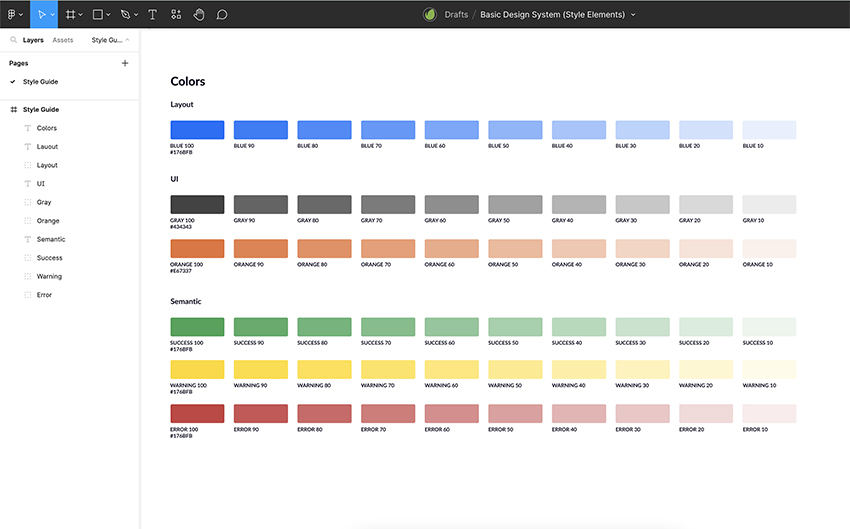This screenshot has height=529, width=850.
Task: Select the Warning 100 yellow swatch
Action: pos(197,370)
